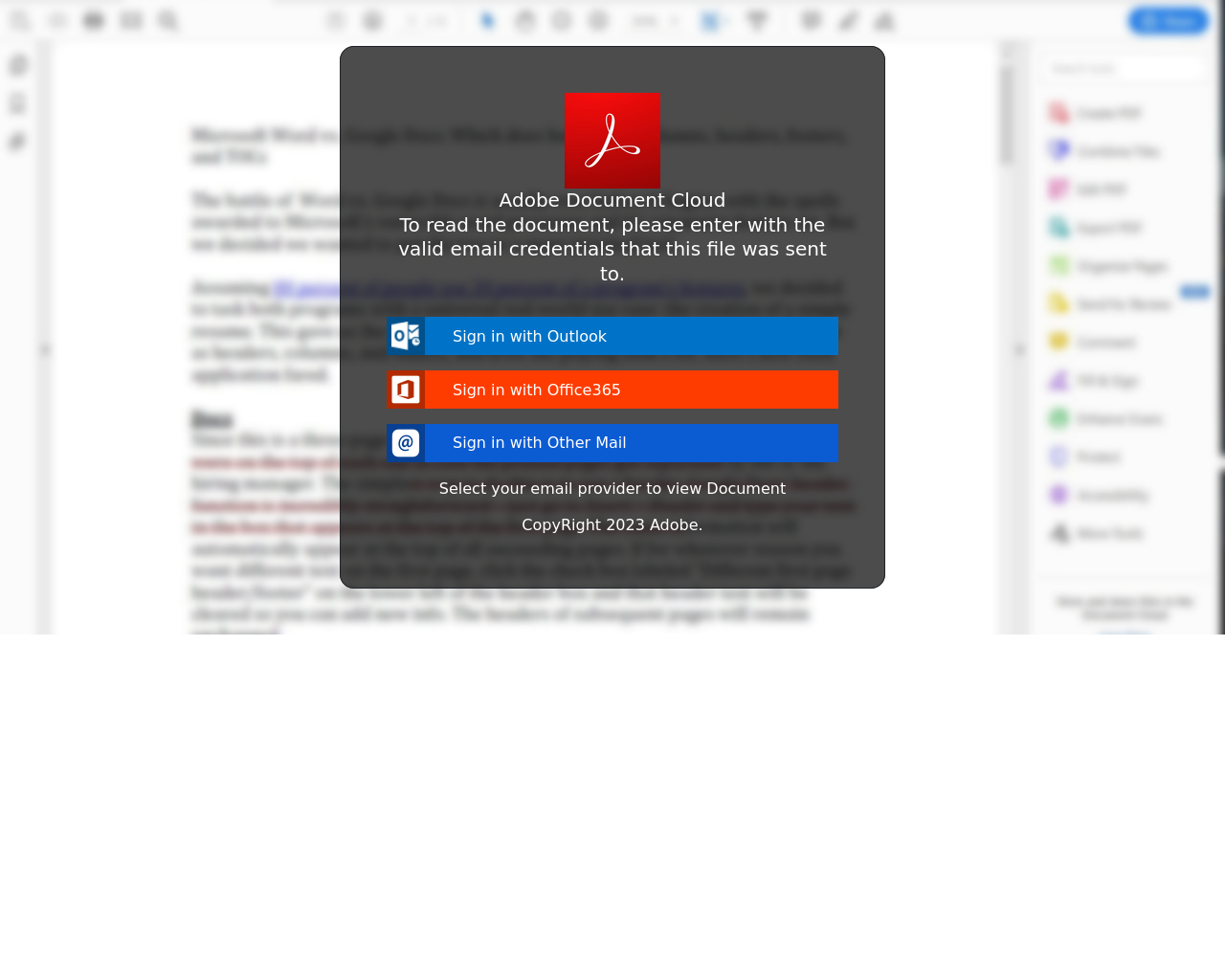
Task: Open the Attachments paperclip pane icon
Action: [18, 142]
